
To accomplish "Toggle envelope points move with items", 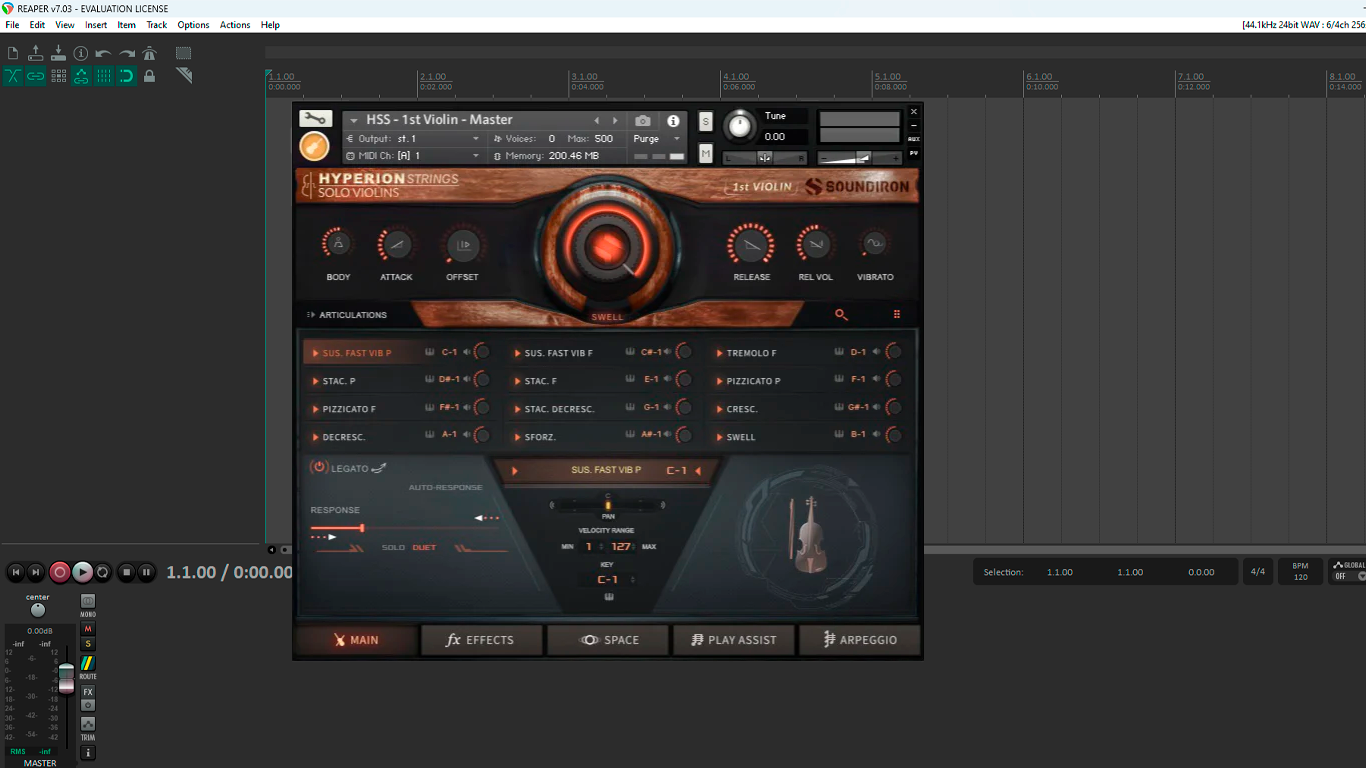I will click(81, 76).
